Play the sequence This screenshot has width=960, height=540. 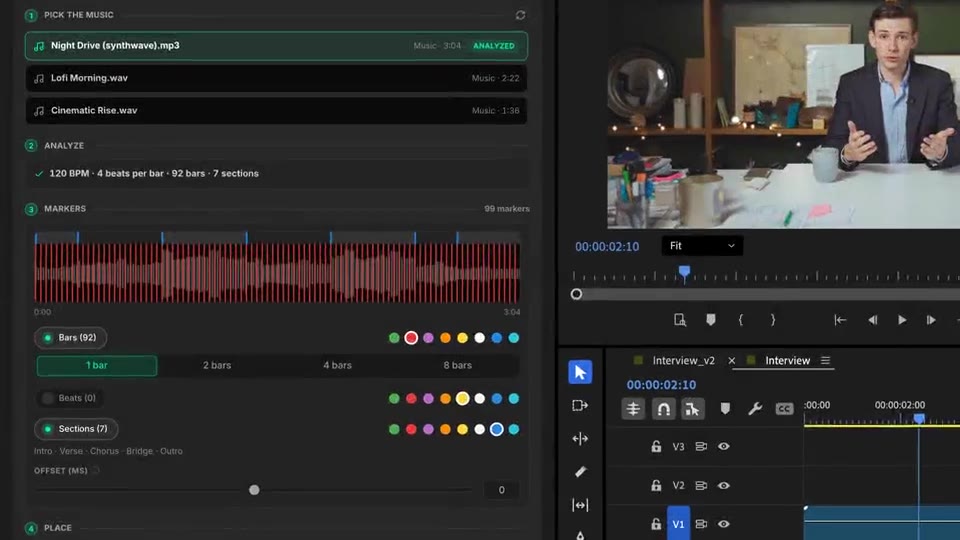(x=902, y=320)
